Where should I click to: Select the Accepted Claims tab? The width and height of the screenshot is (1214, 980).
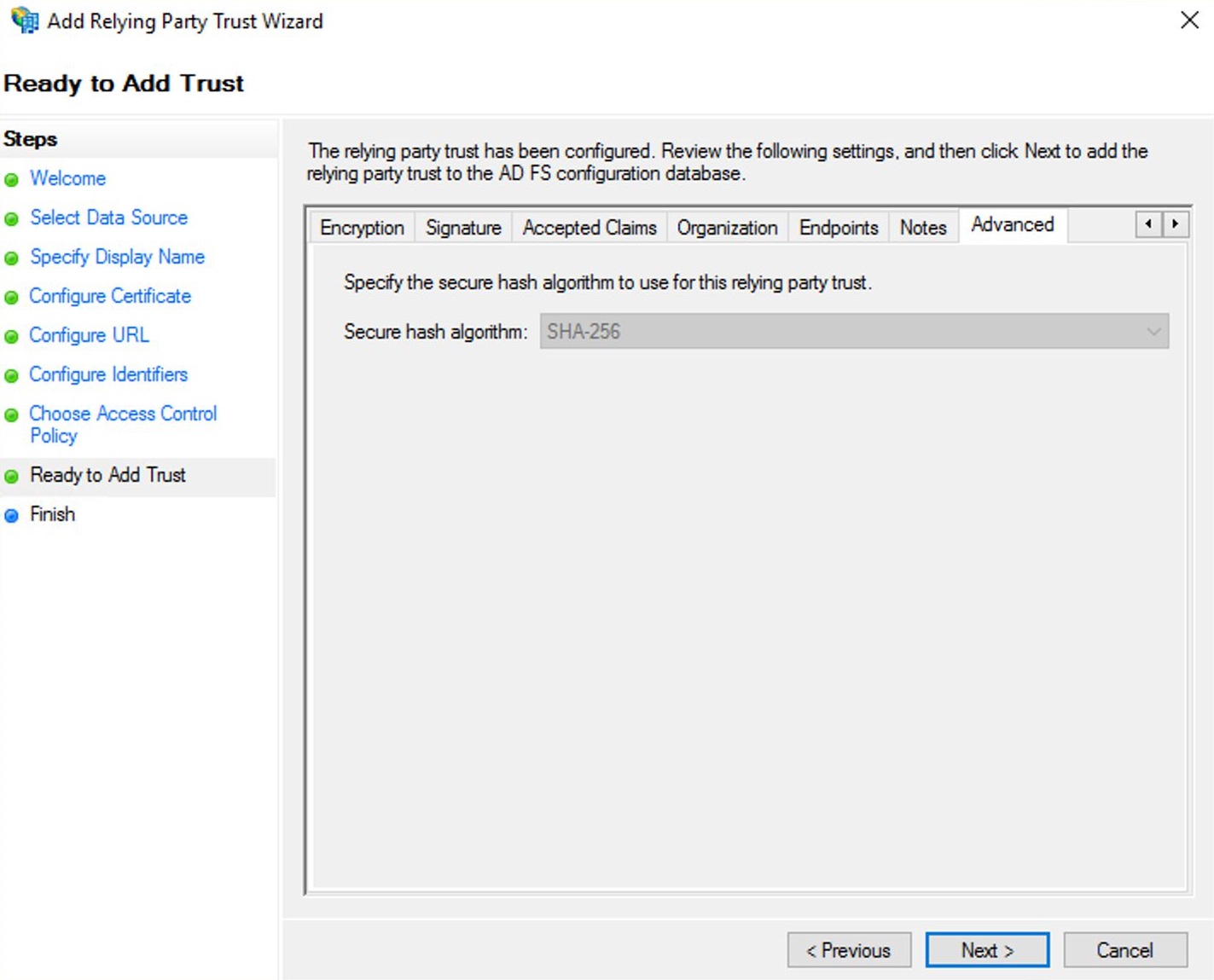point(590,228)
